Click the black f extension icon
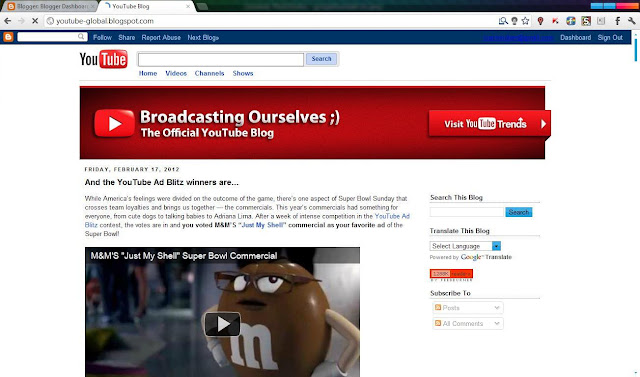 coord(618,21)
